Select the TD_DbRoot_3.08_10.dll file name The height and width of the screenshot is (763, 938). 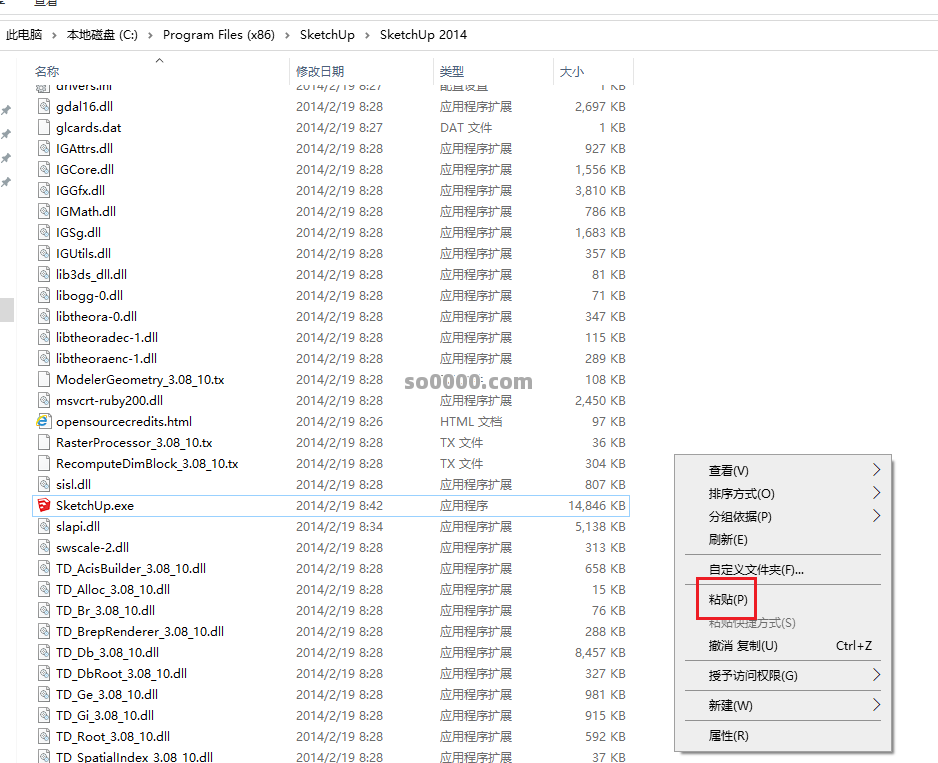(121, 673)
